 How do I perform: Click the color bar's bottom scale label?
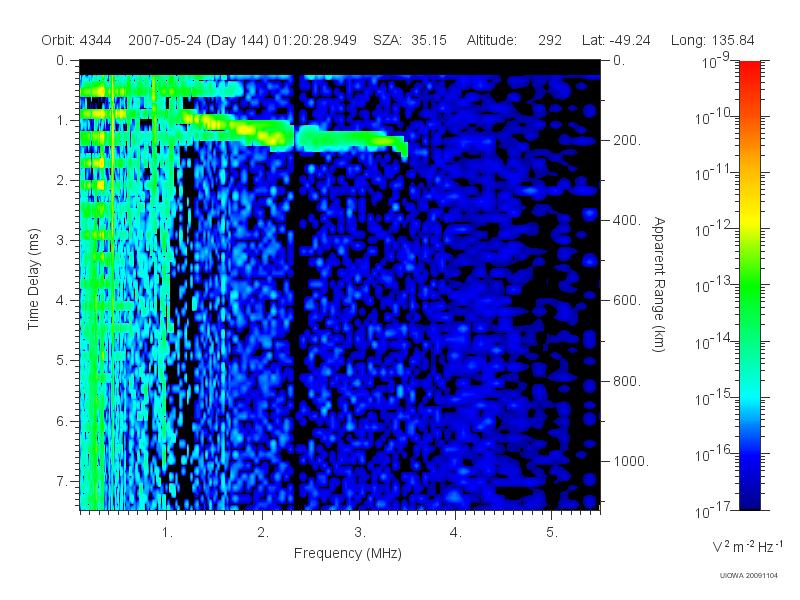[712, 510]
